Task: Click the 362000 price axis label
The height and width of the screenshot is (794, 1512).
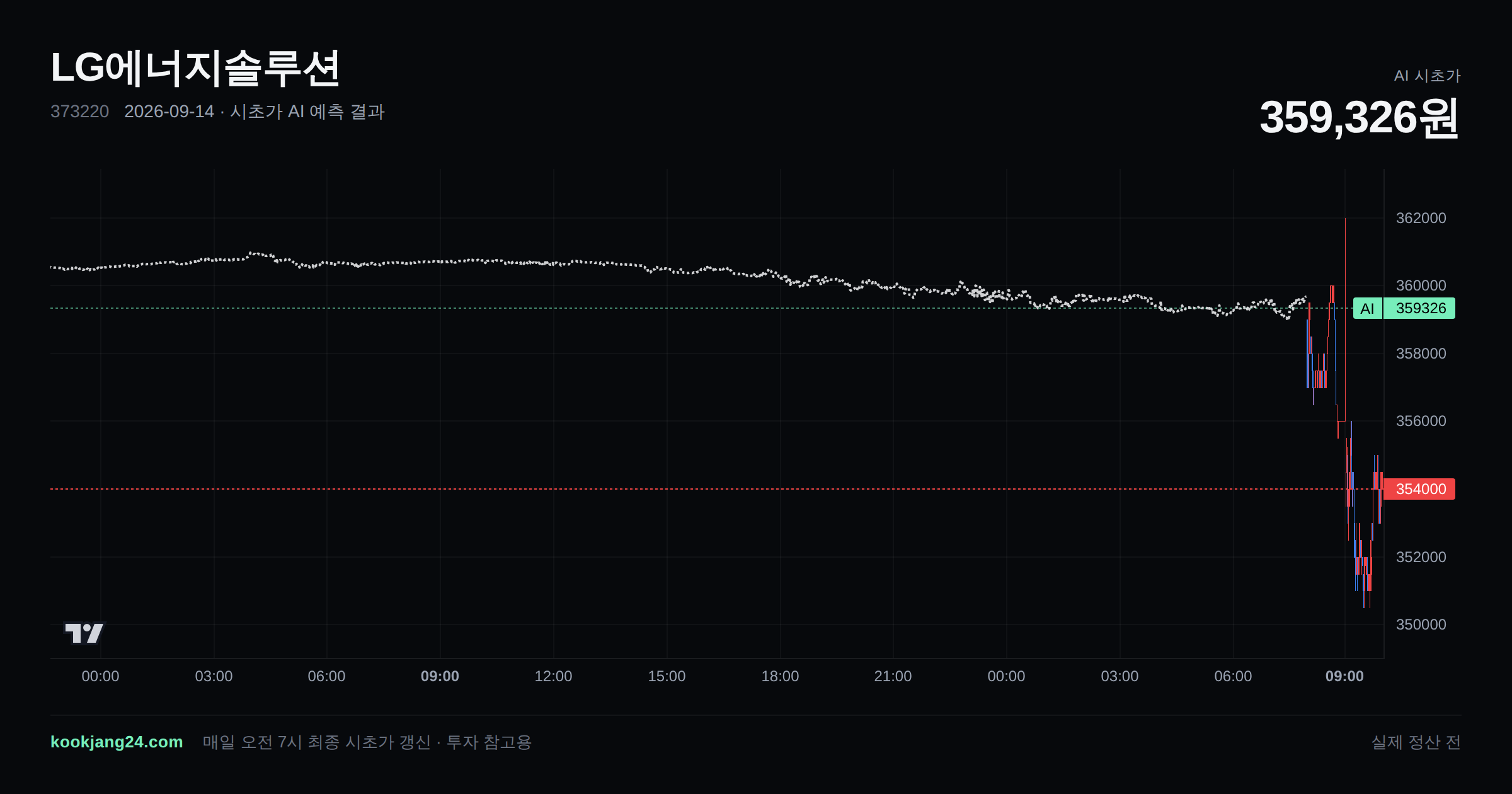Action: [x=1421, y=218]
